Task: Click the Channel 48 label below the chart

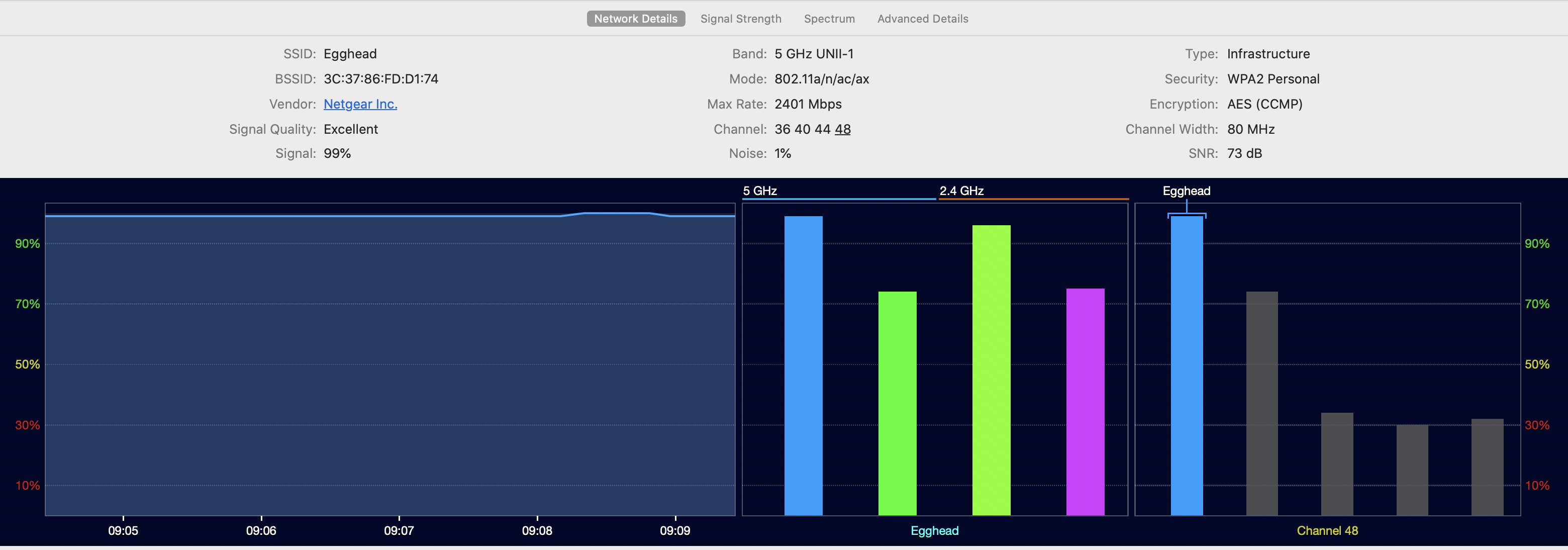Action: point(1327,530)
